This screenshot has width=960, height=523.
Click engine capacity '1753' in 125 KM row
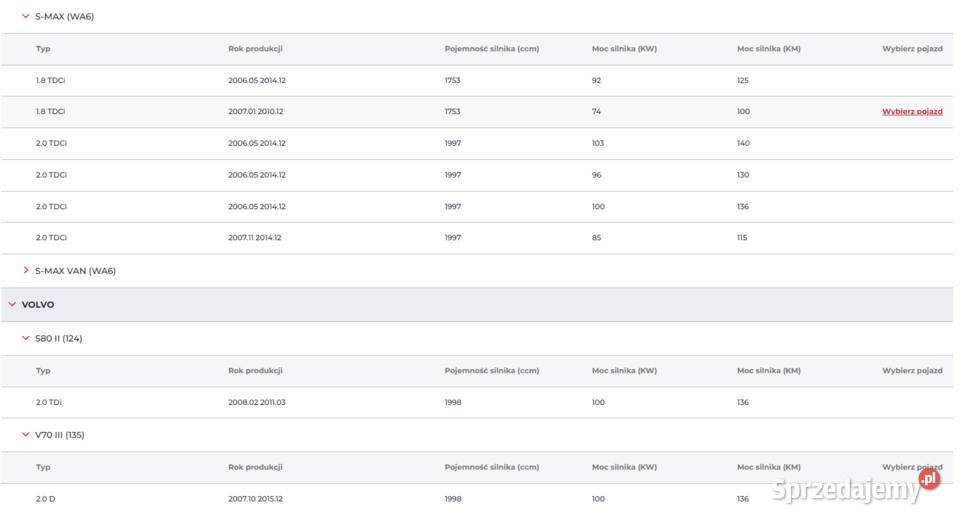click(x=452, y=80)
